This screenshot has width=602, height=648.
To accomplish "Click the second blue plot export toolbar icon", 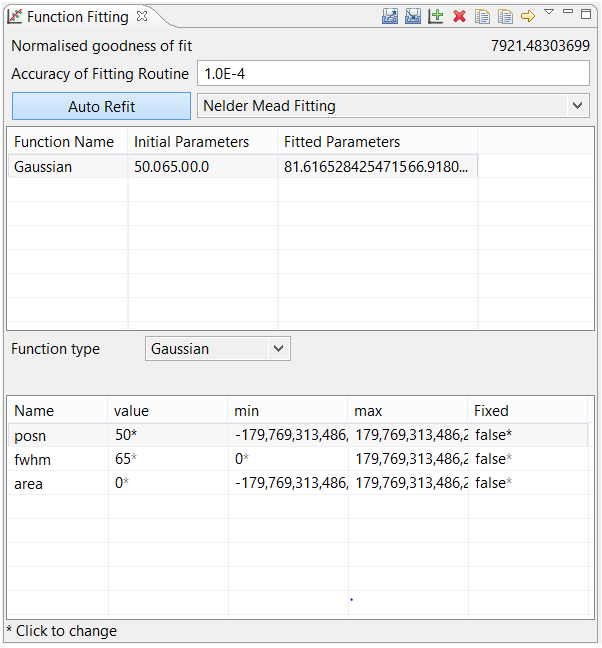I will coord(412,16).
